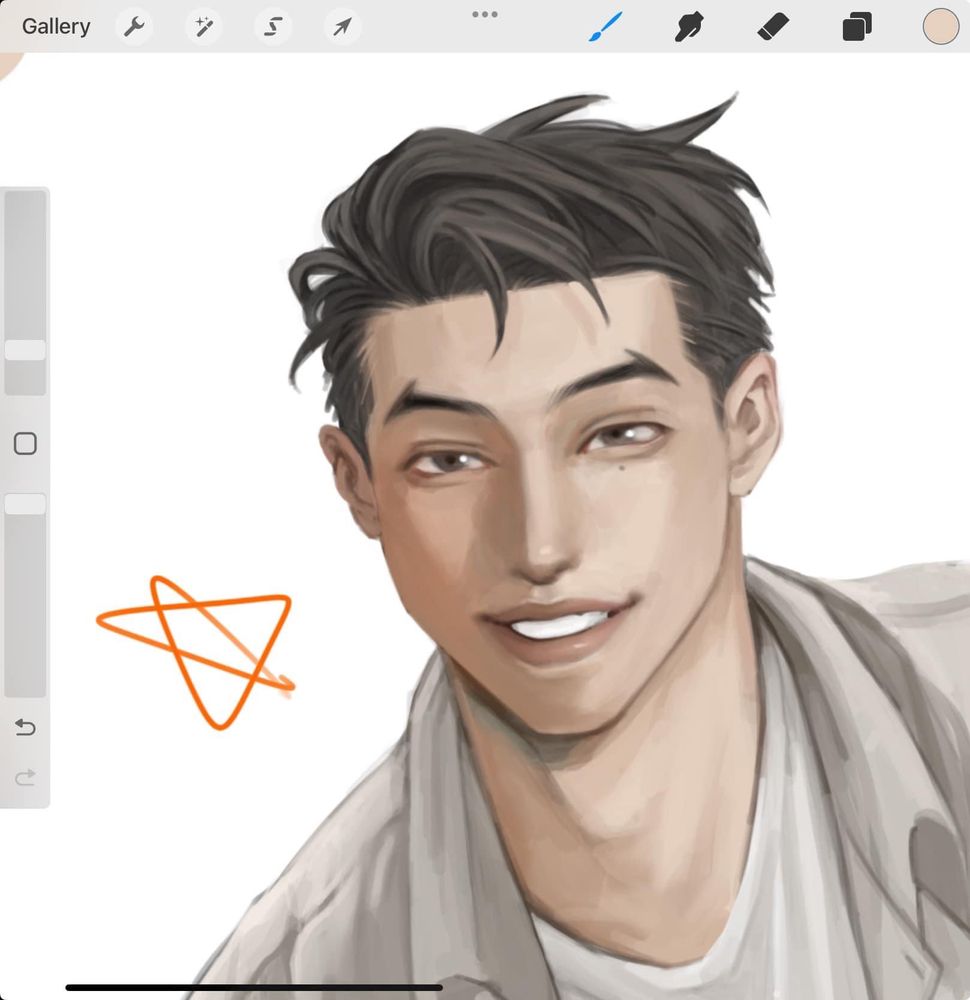
Task: Activate the Transform arrow tool
Action: tap(342, 27)
